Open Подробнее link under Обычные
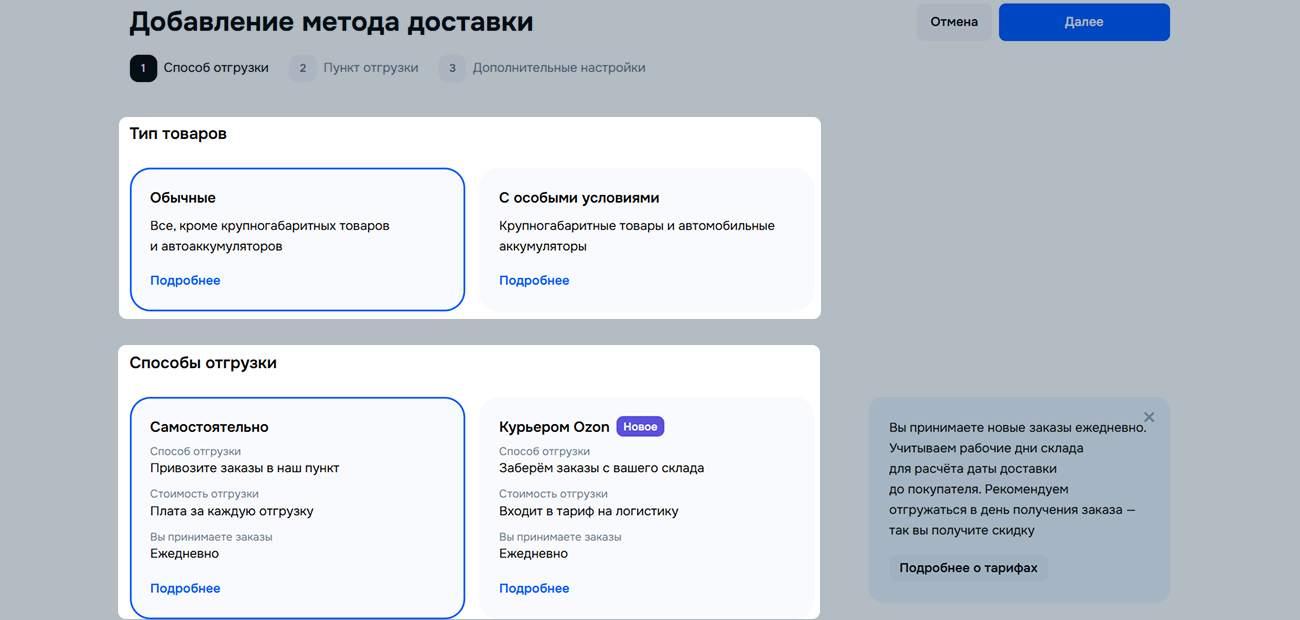The height and width of the screenshot is (620, 1300). 185,281
